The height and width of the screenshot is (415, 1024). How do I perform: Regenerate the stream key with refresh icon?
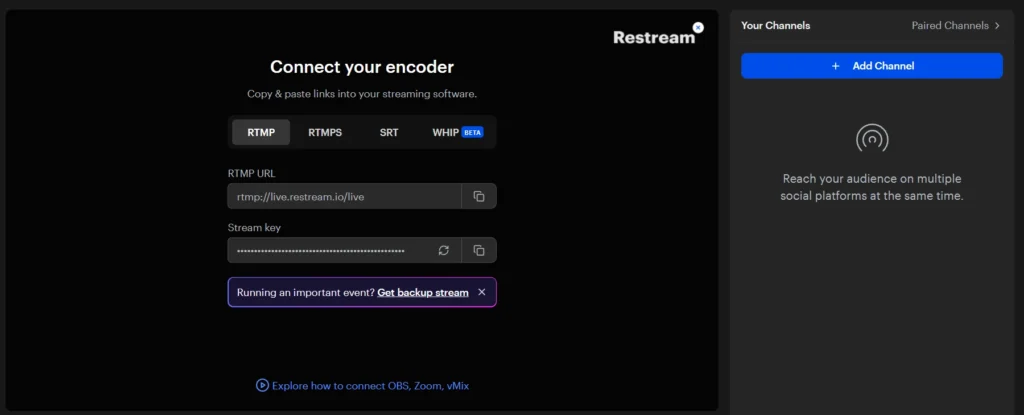(444, 250)
